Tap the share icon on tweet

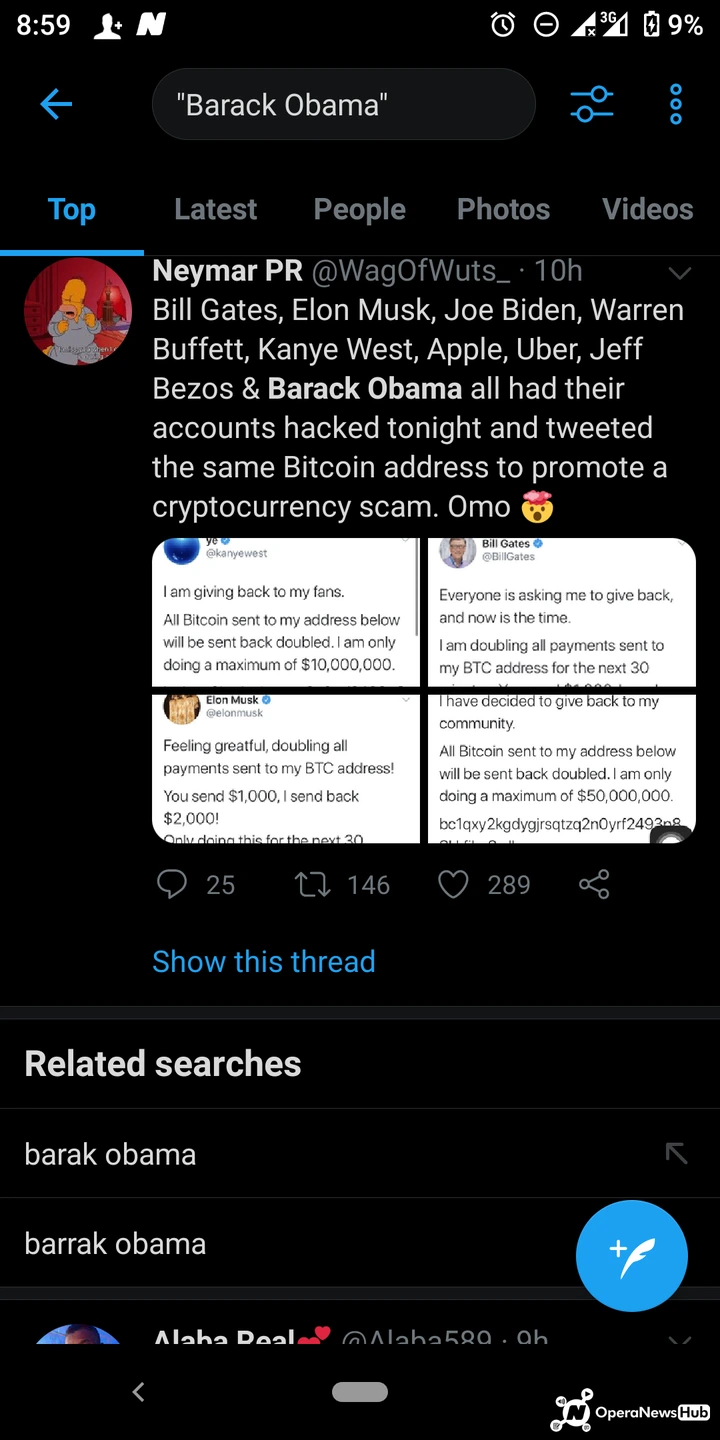[x=594, y=884]
